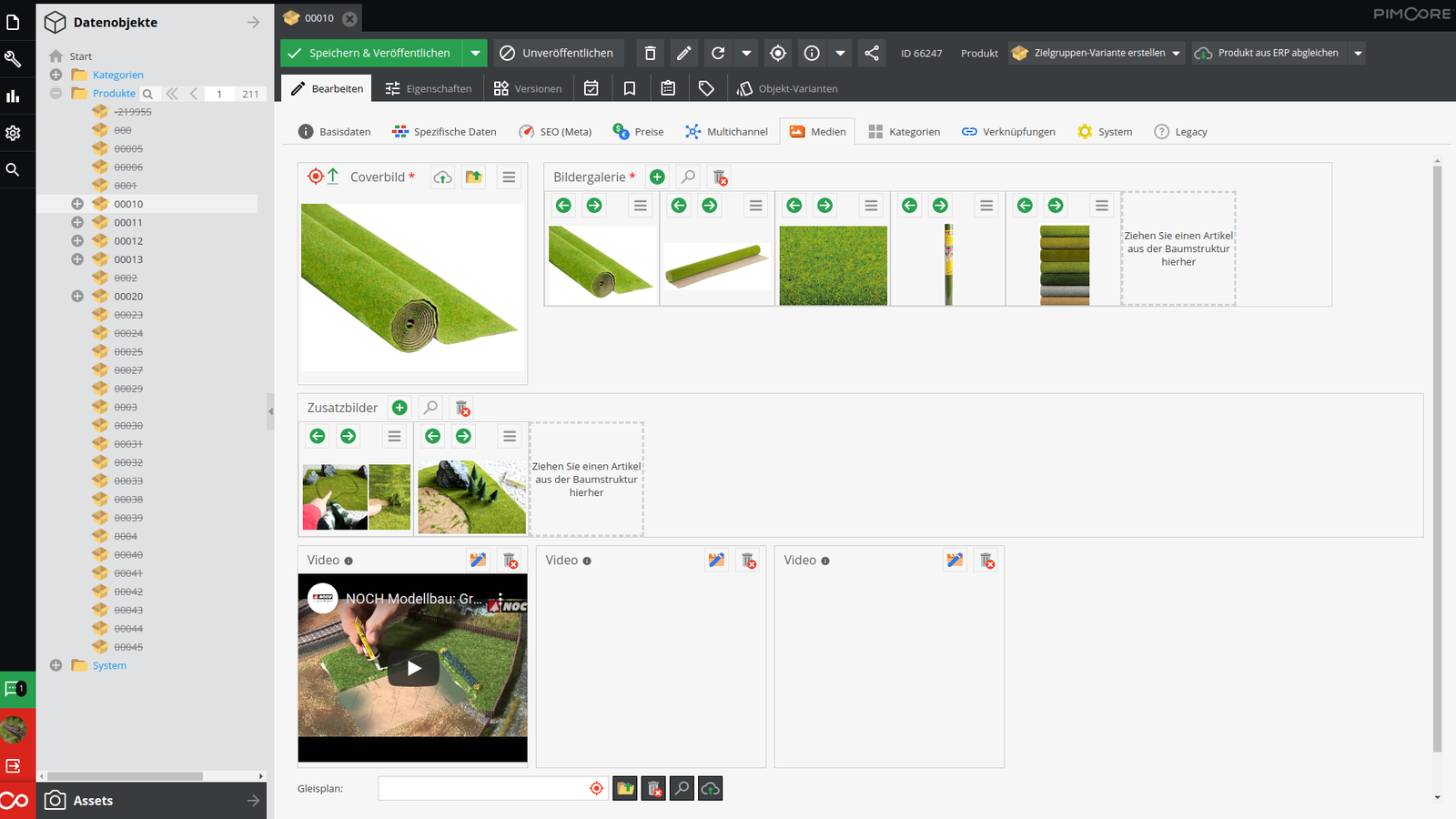
Task: Open the scheduling calendar tab icon
Action: (x=591, y=88)
